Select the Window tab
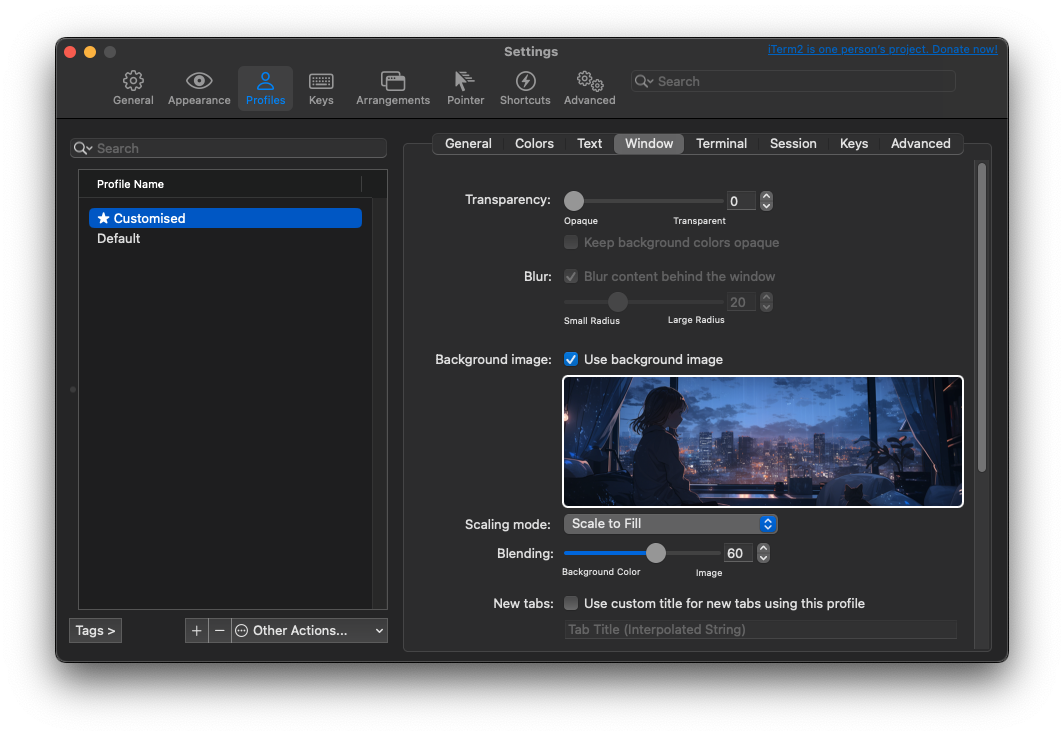Screen dimensions: 1064x736 pyautogui.click(x=649, y=143)
